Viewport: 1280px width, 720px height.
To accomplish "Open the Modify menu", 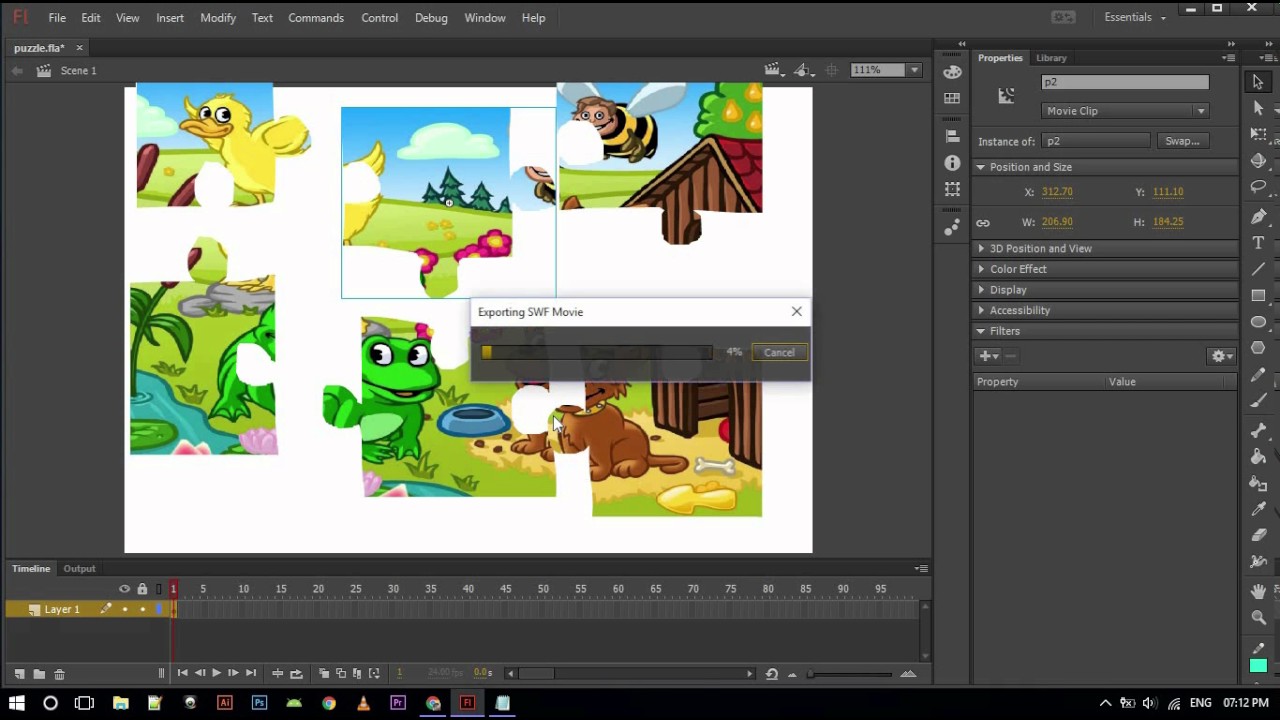I will 218,18.
